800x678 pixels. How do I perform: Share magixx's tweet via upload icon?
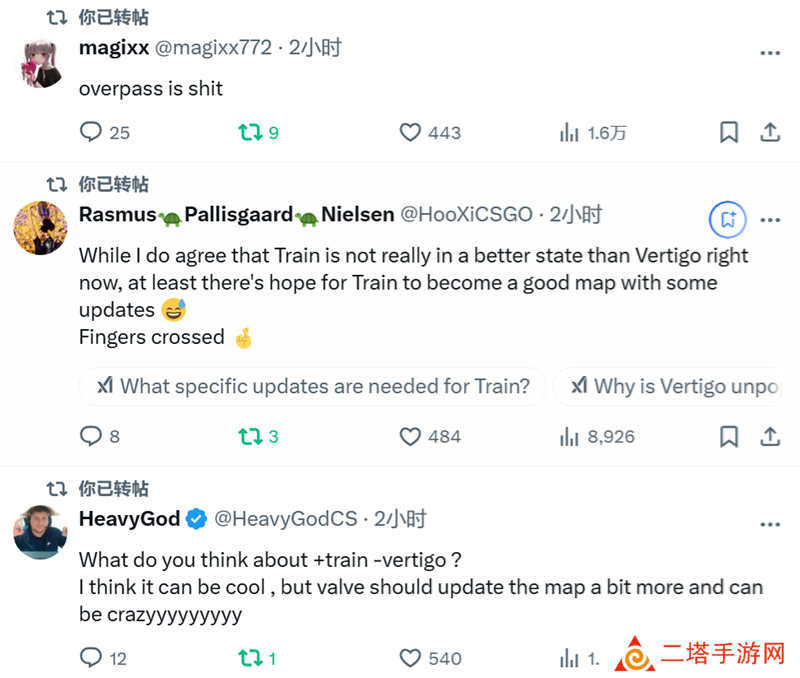point(770,133)
